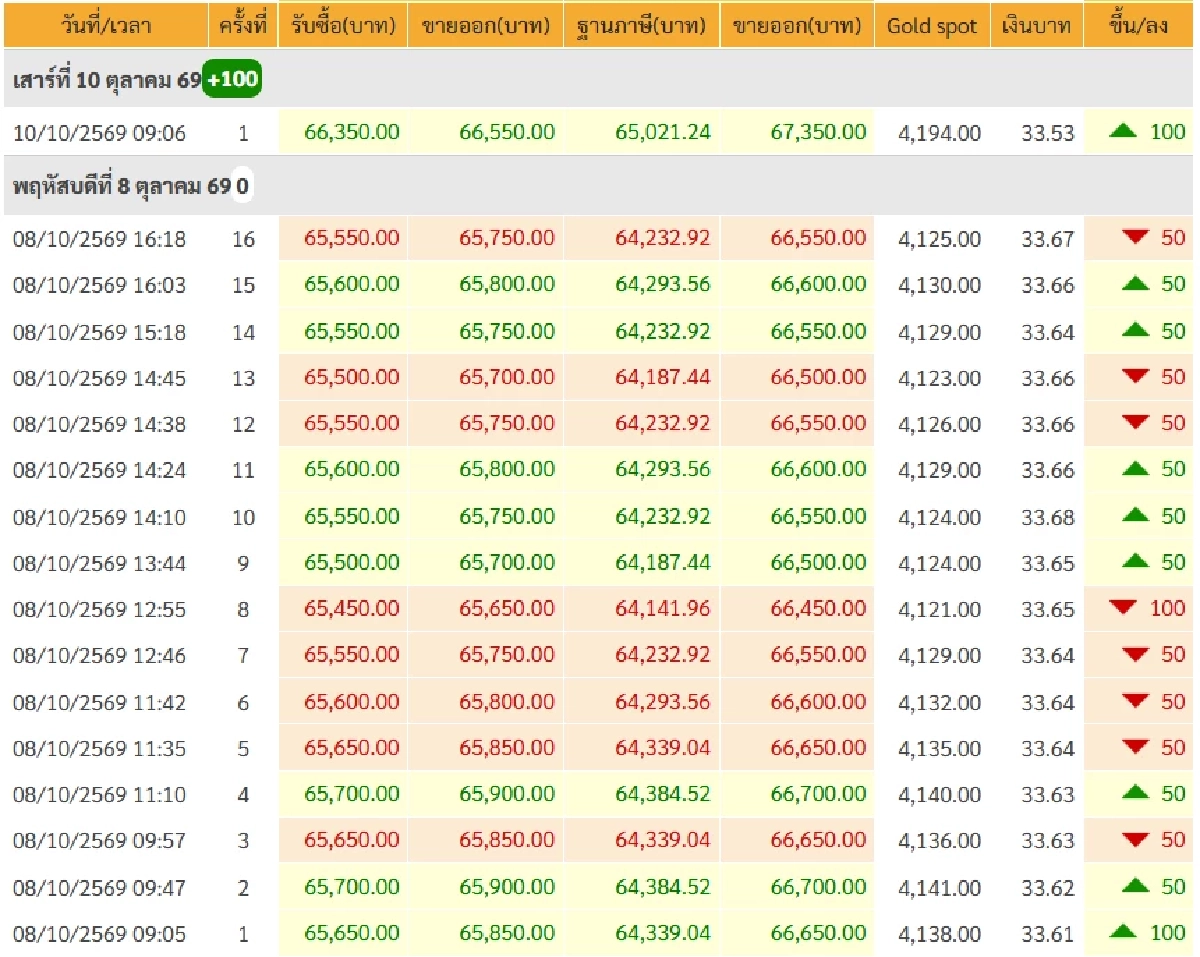The width and height of the screenshot is (1200, 957).
Task: Click the red down arrow in the 11:35 row
Action: (x=1136, y=747)
